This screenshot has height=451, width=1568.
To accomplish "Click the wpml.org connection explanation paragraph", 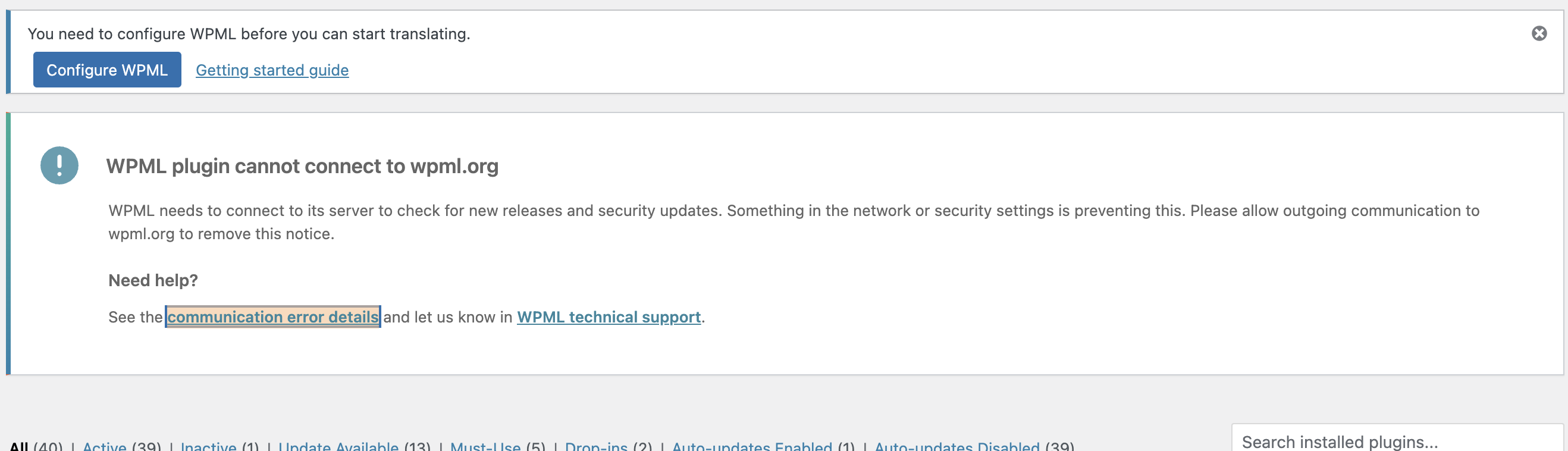I will pyautogui.click(x=794, y=221).
